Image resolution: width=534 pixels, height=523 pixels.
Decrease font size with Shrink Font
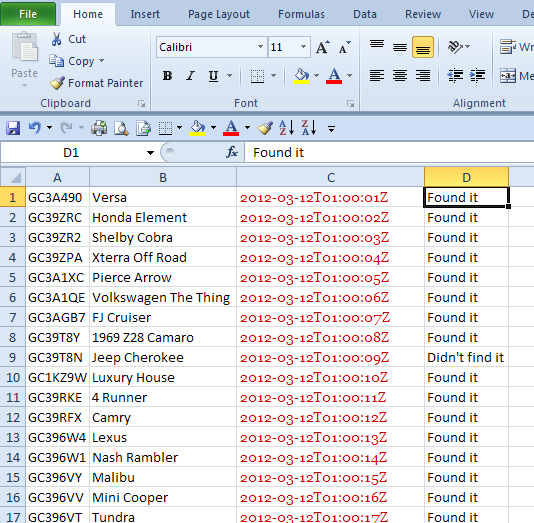[x=344, y=47]
